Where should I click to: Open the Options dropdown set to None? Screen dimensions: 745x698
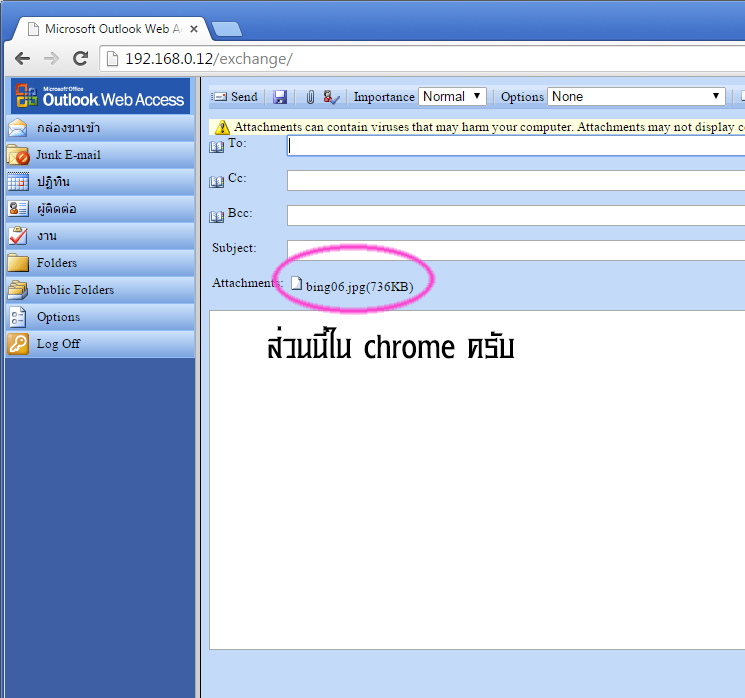636,96
